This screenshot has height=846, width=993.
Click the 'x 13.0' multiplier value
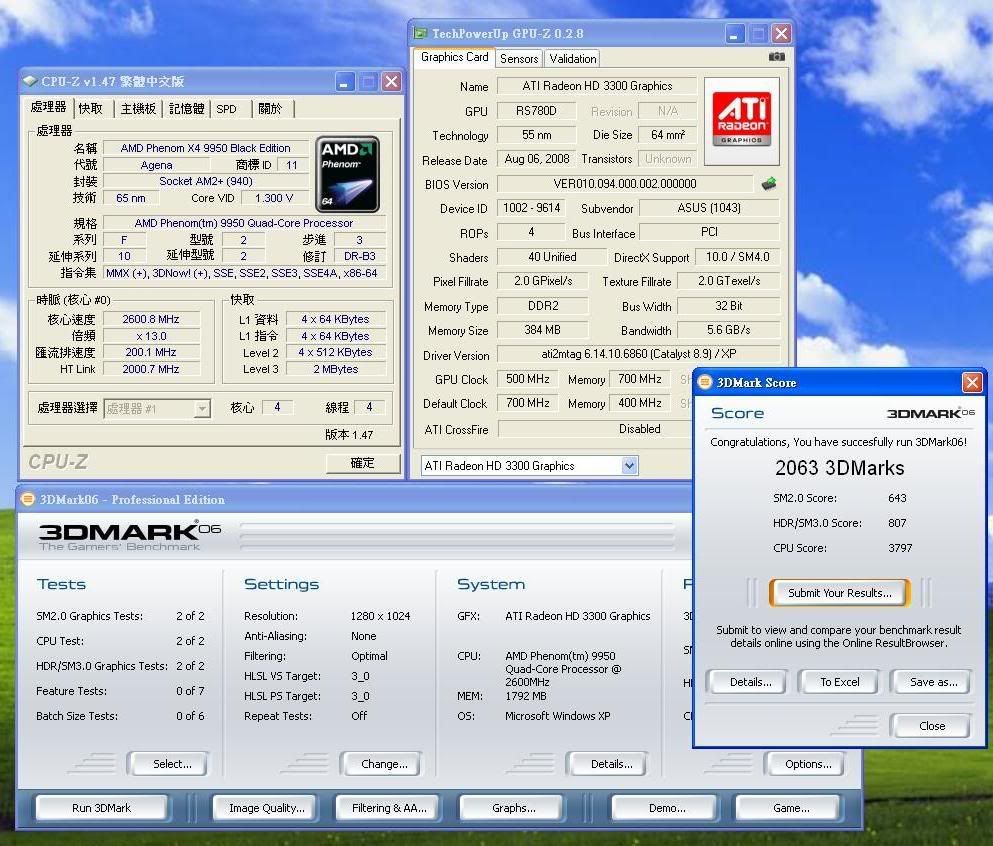pos(151,336)
